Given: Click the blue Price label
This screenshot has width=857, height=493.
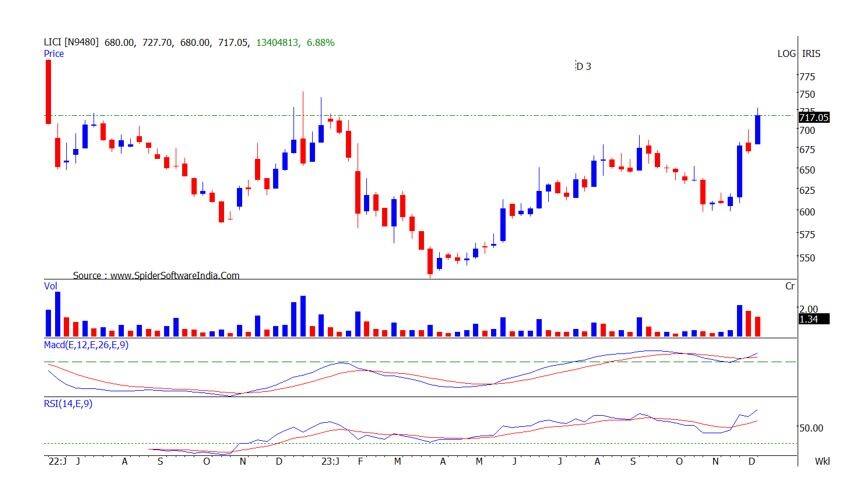Looking at the screenshot, I should [x=53, y=54].
